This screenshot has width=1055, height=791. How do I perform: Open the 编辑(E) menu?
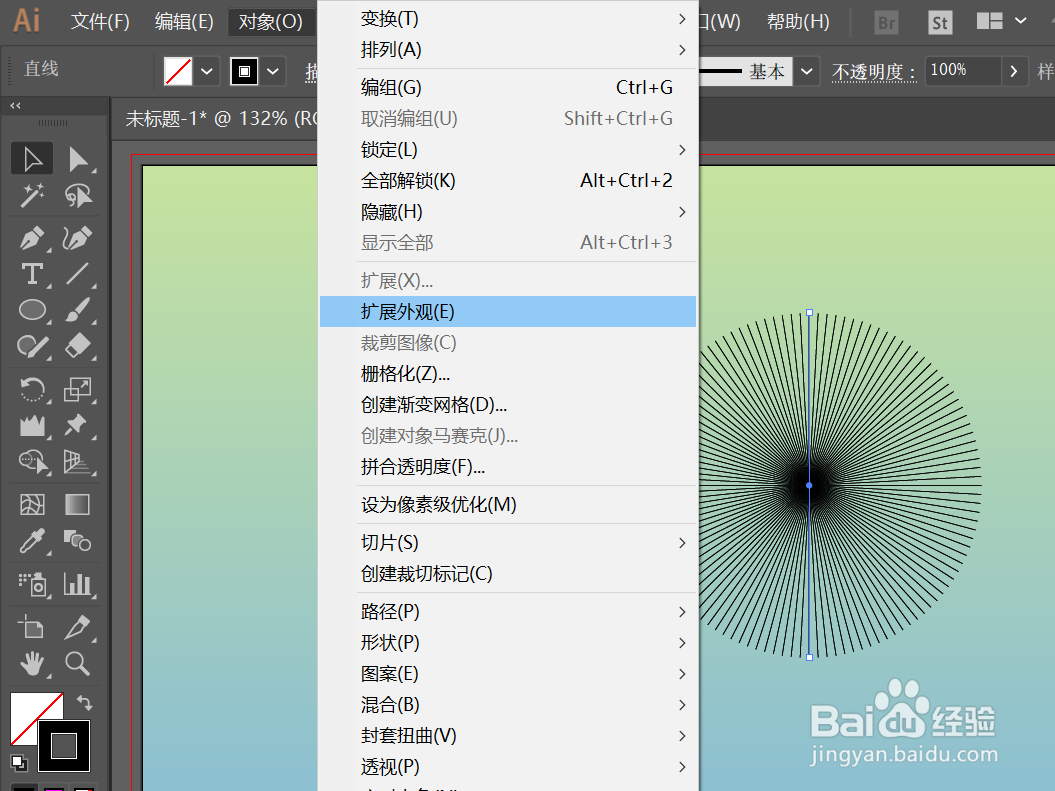pos(184,22)
